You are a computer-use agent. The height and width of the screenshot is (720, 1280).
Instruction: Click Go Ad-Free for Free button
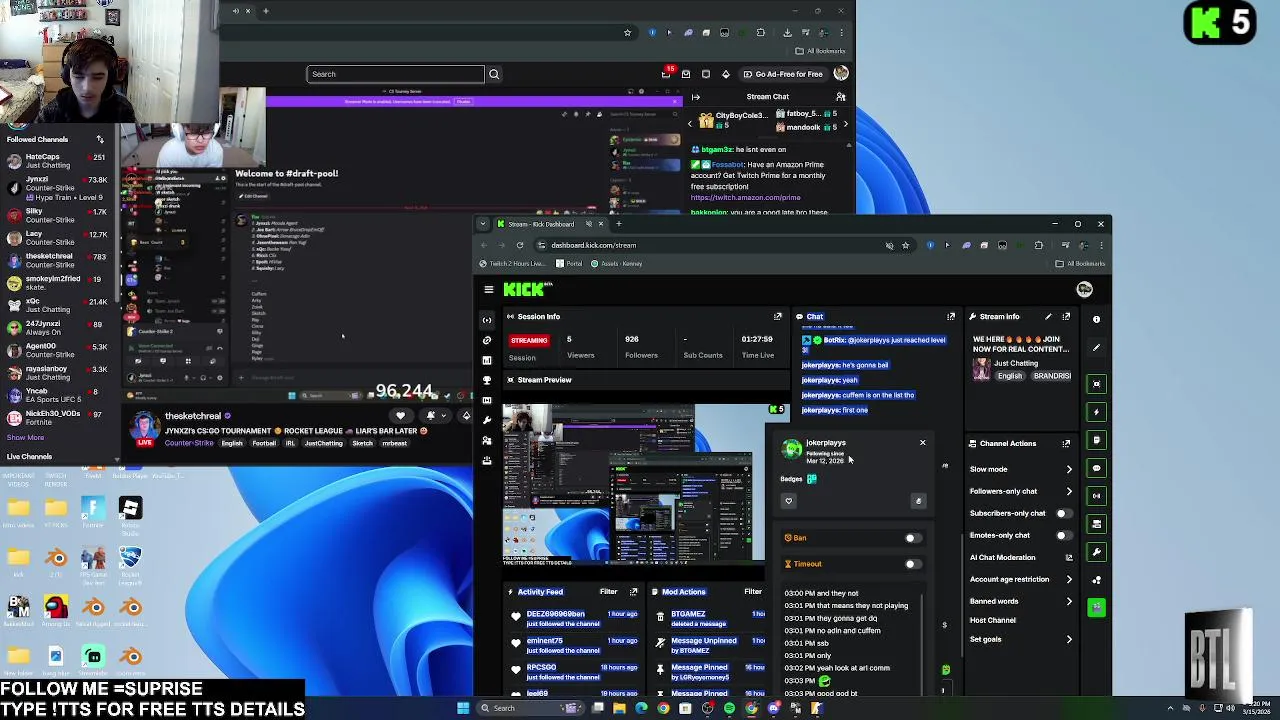pyautogui.click(x=782, y=74)
